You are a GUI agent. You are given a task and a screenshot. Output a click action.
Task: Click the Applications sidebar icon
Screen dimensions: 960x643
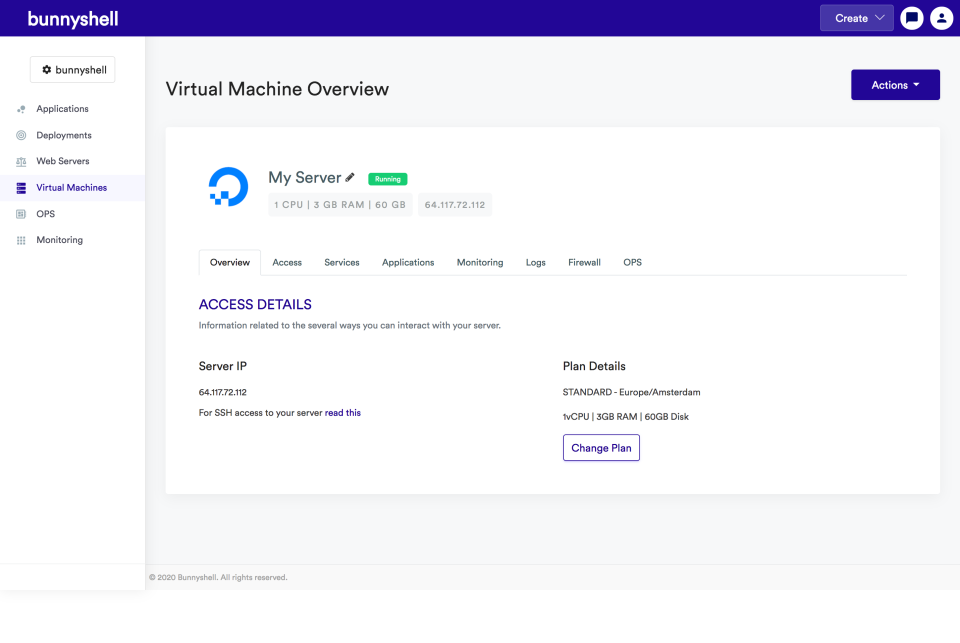coord(21,109)
